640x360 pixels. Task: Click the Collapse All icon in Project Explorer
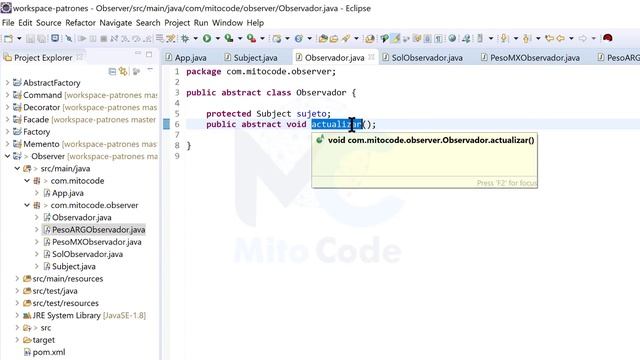pyautogui.click(x=112, y=71)
